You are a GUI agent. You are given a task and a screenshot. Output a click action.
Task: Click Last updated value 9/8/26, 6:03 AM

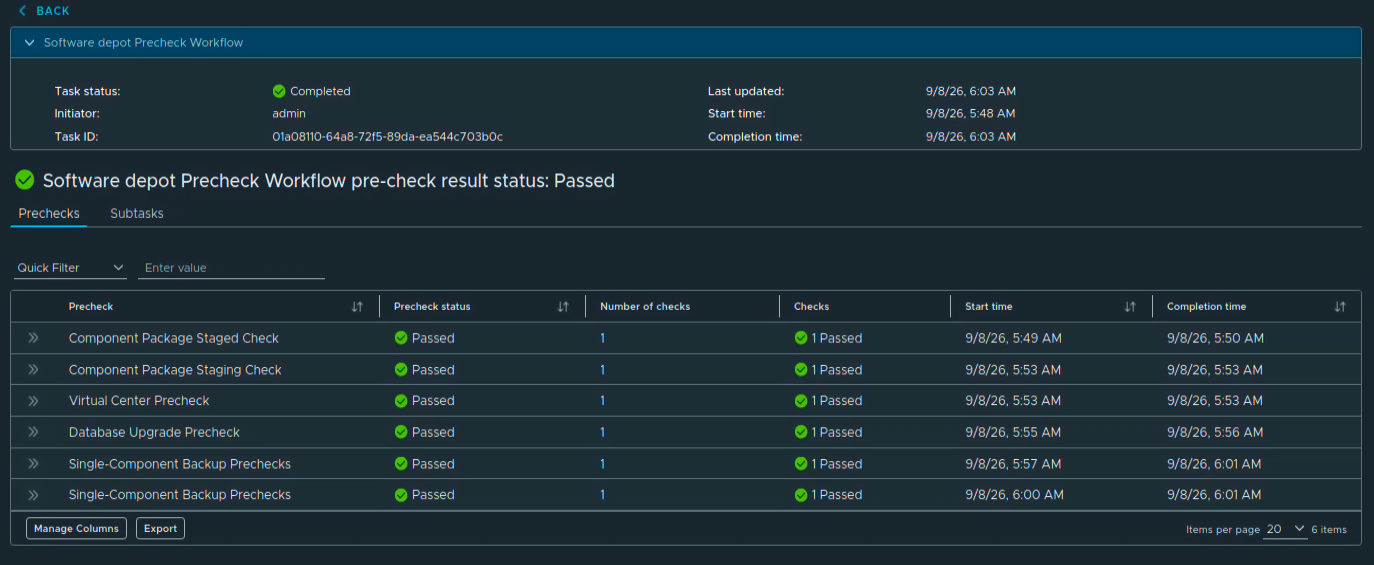(971, 91)
